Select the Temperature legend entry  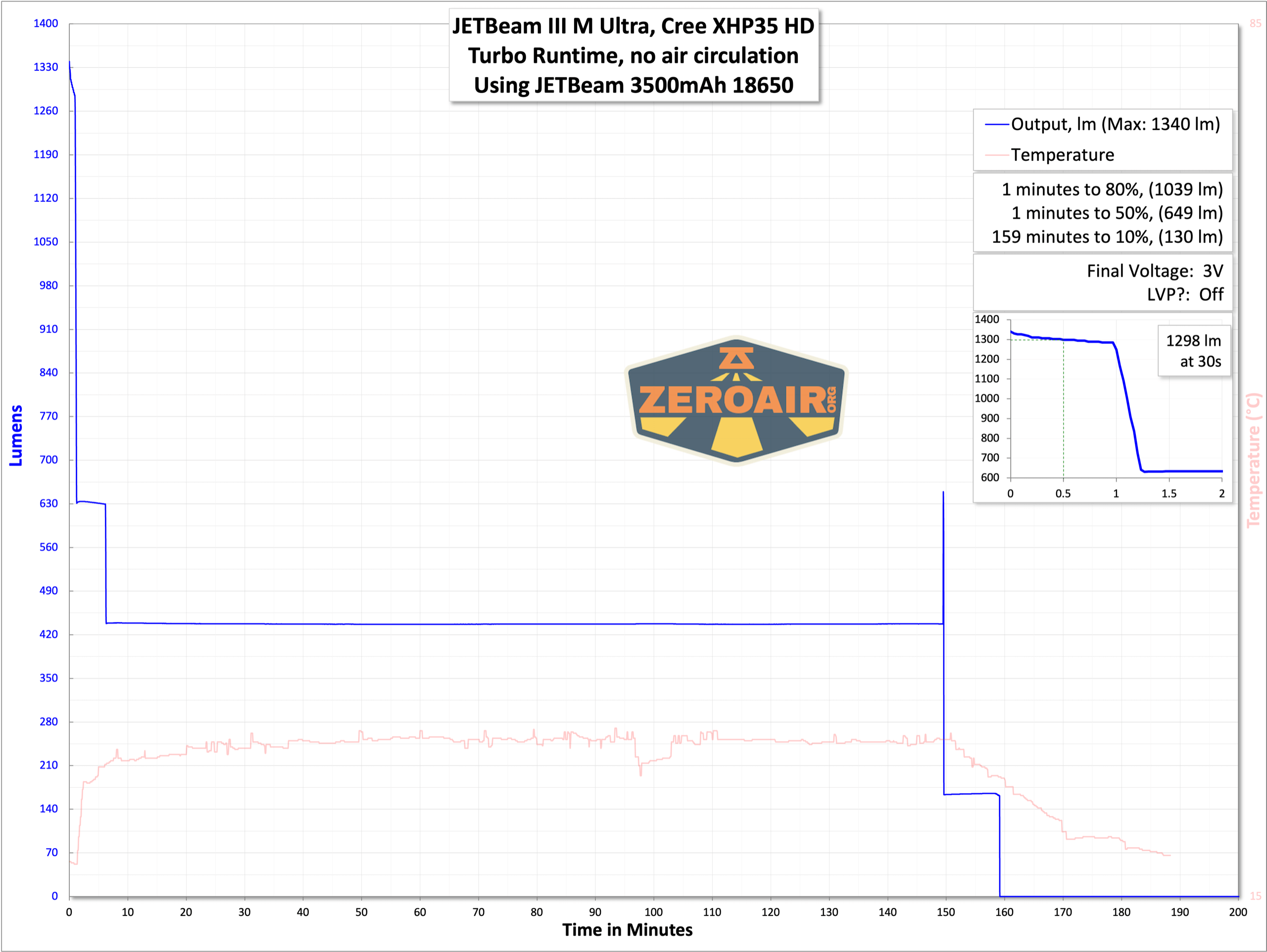1063,155
